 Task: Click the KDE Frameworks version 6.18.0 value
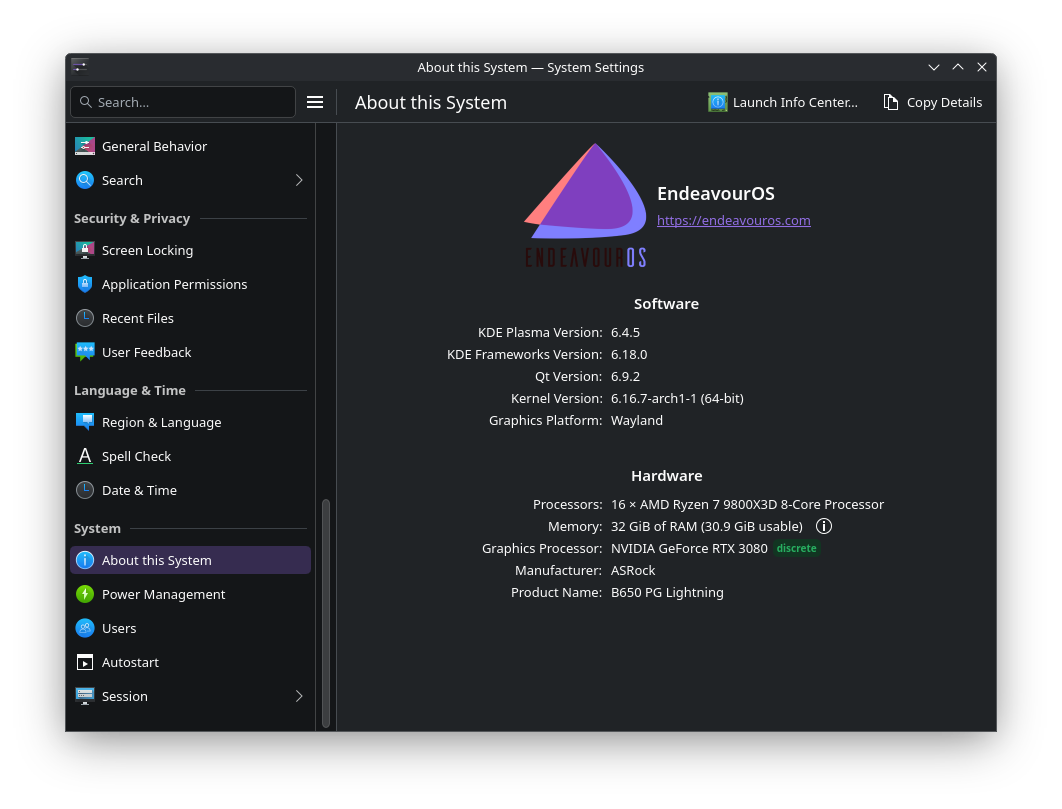coord(629,354)
